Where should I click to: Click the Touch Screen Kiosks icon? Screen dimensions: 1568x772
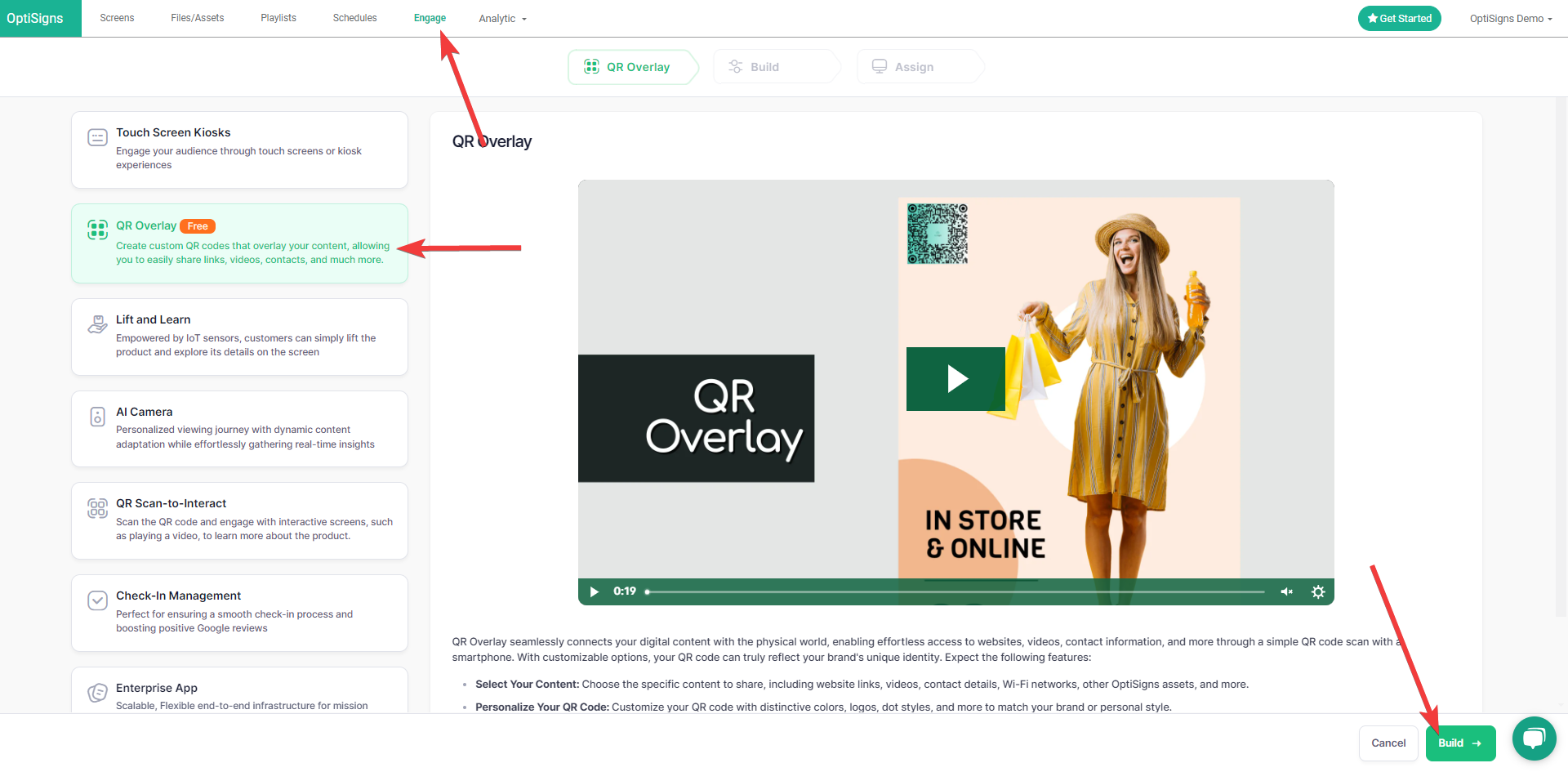pos(97,138)
